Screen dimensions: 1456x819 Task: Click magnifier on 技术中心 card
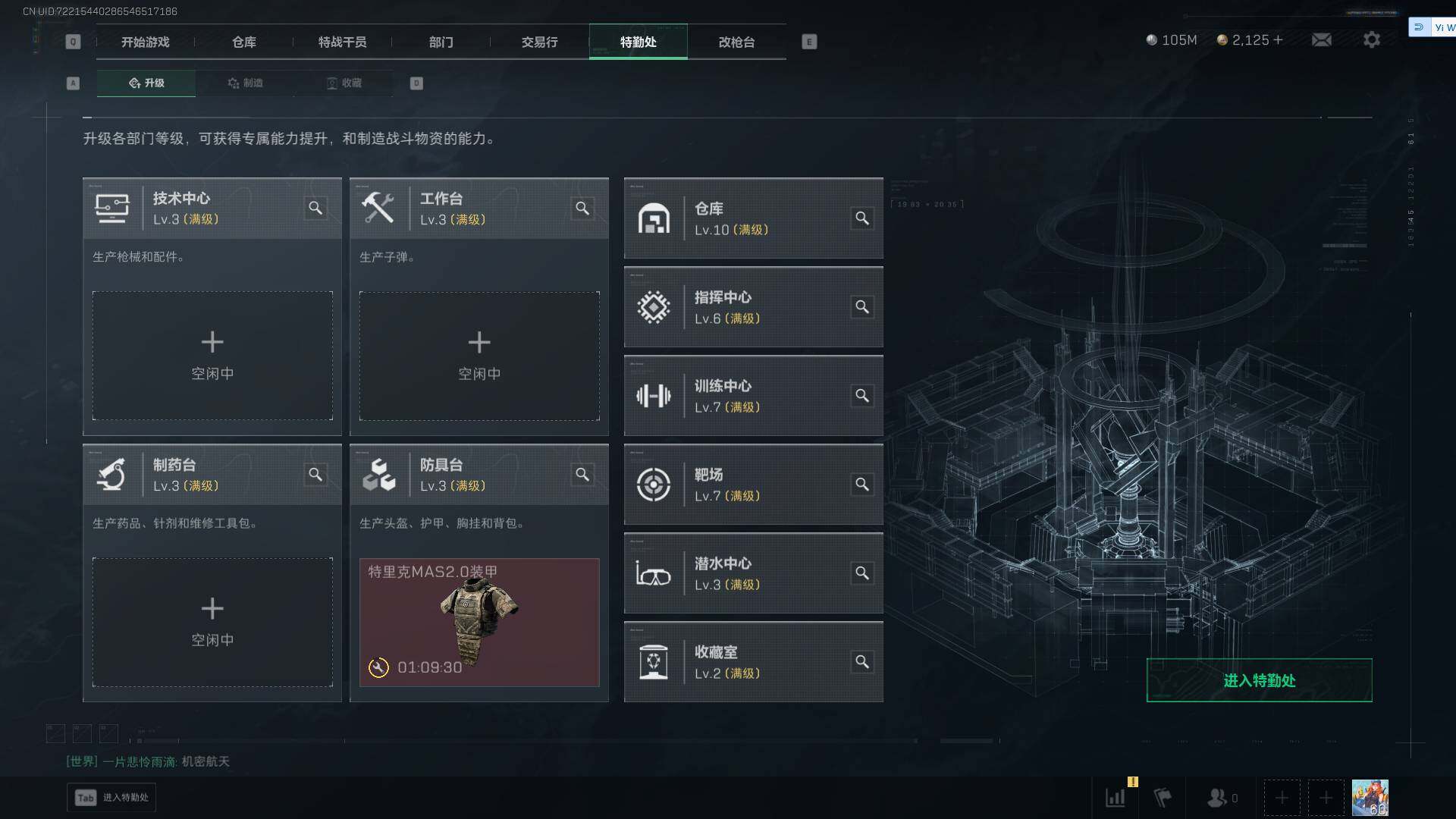[x=315, y=208]
